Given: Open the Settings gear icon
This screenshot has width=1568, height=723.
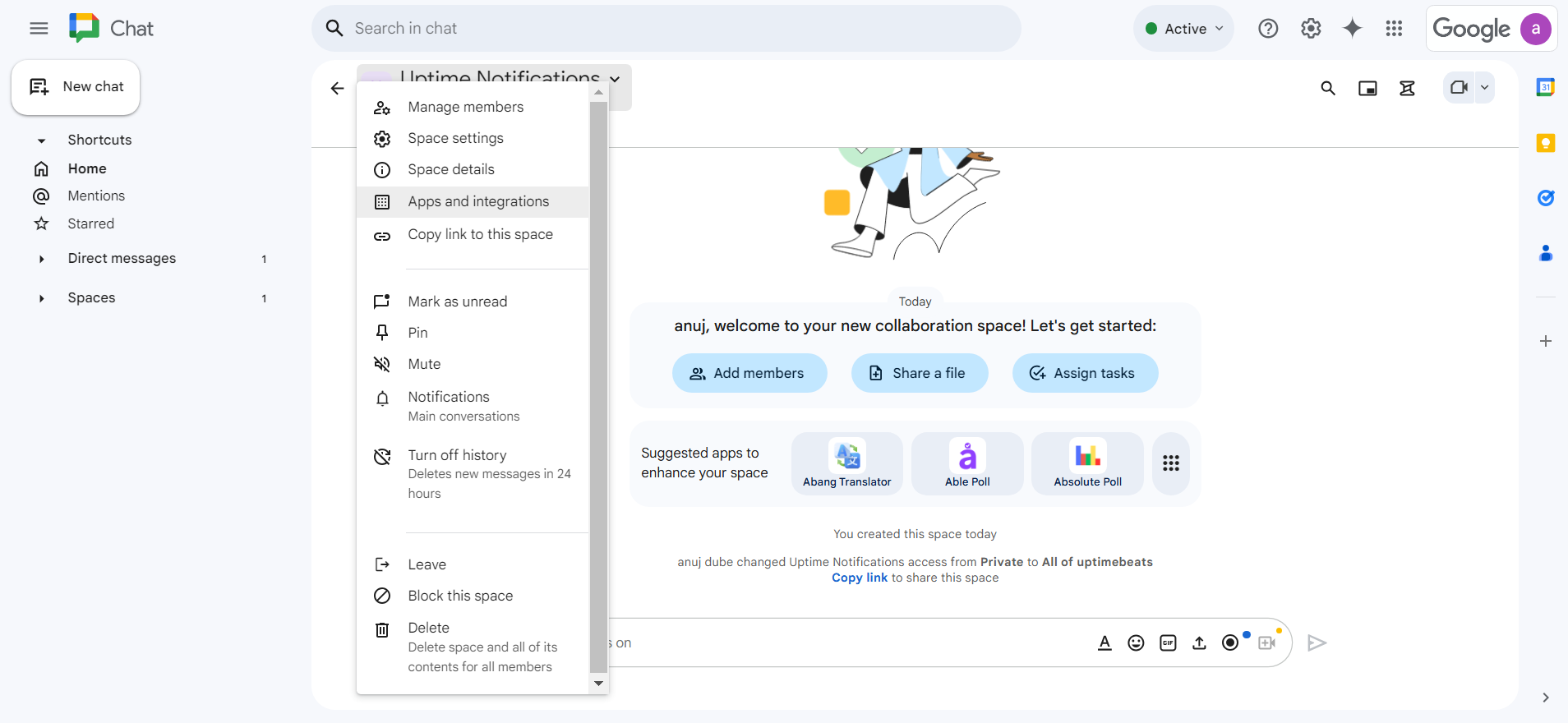Looking at the screenshot, I should coord(1311,29).
